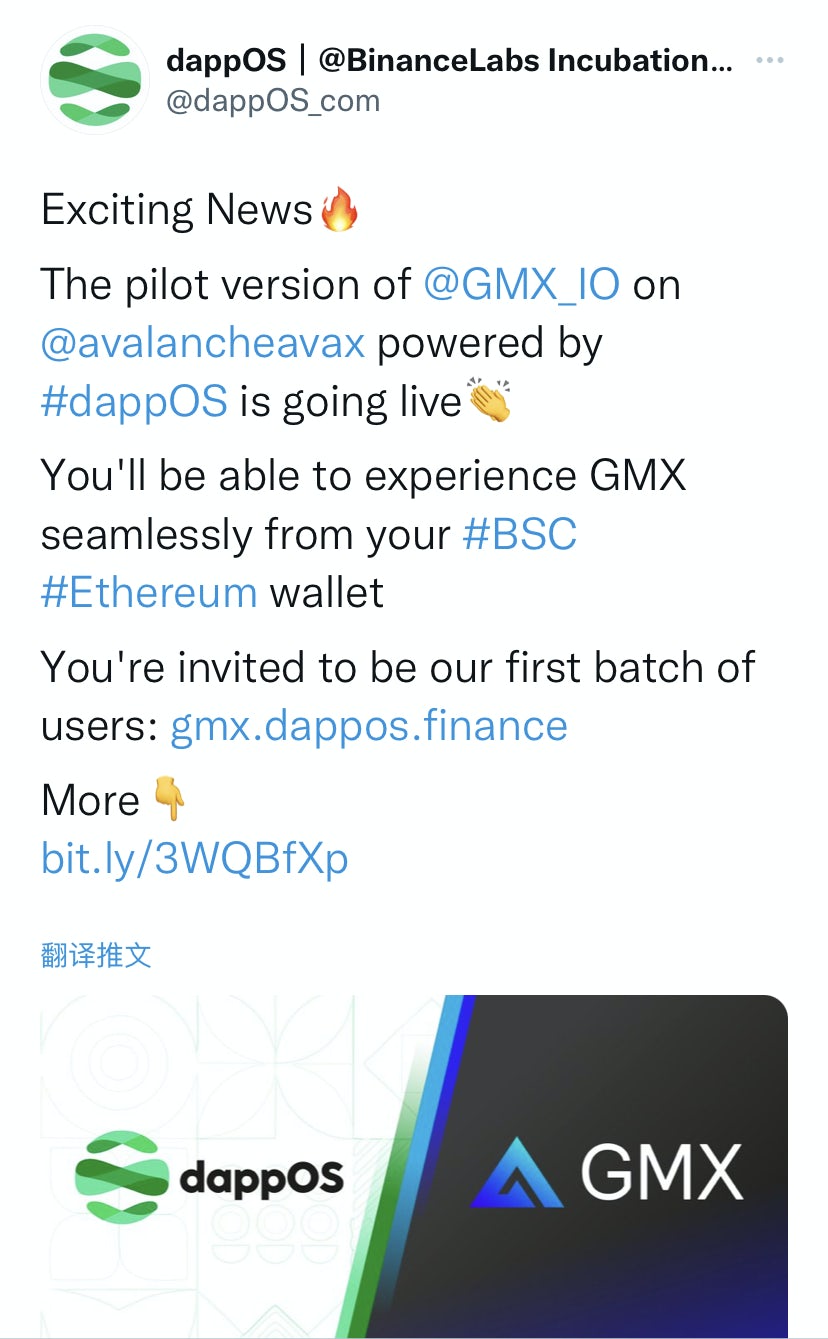Click the green dappOS logo in the image

(122, 1176)
